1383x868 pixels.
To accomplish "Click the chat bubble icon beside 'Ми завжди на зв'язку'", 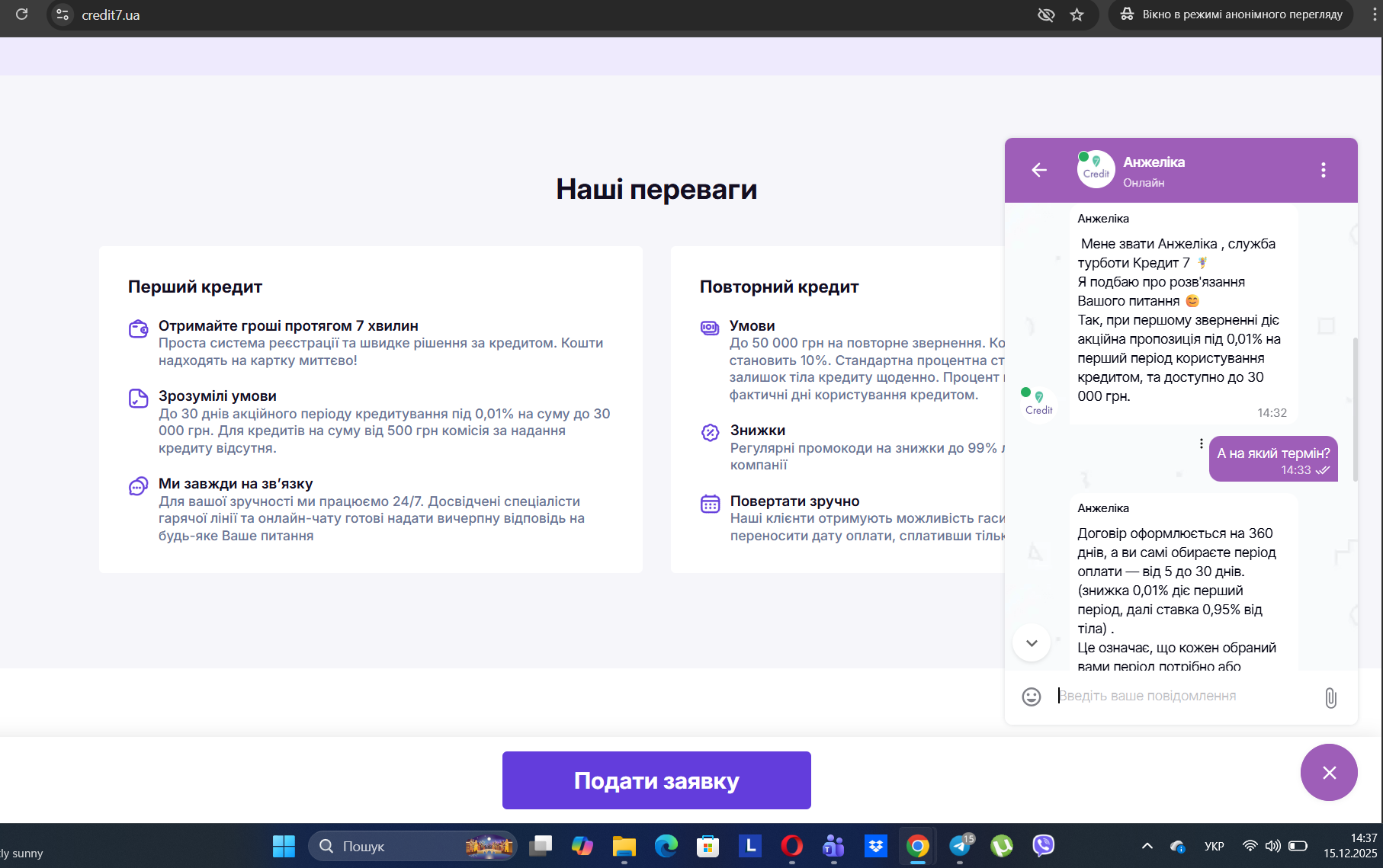I will tap(138, 485).
